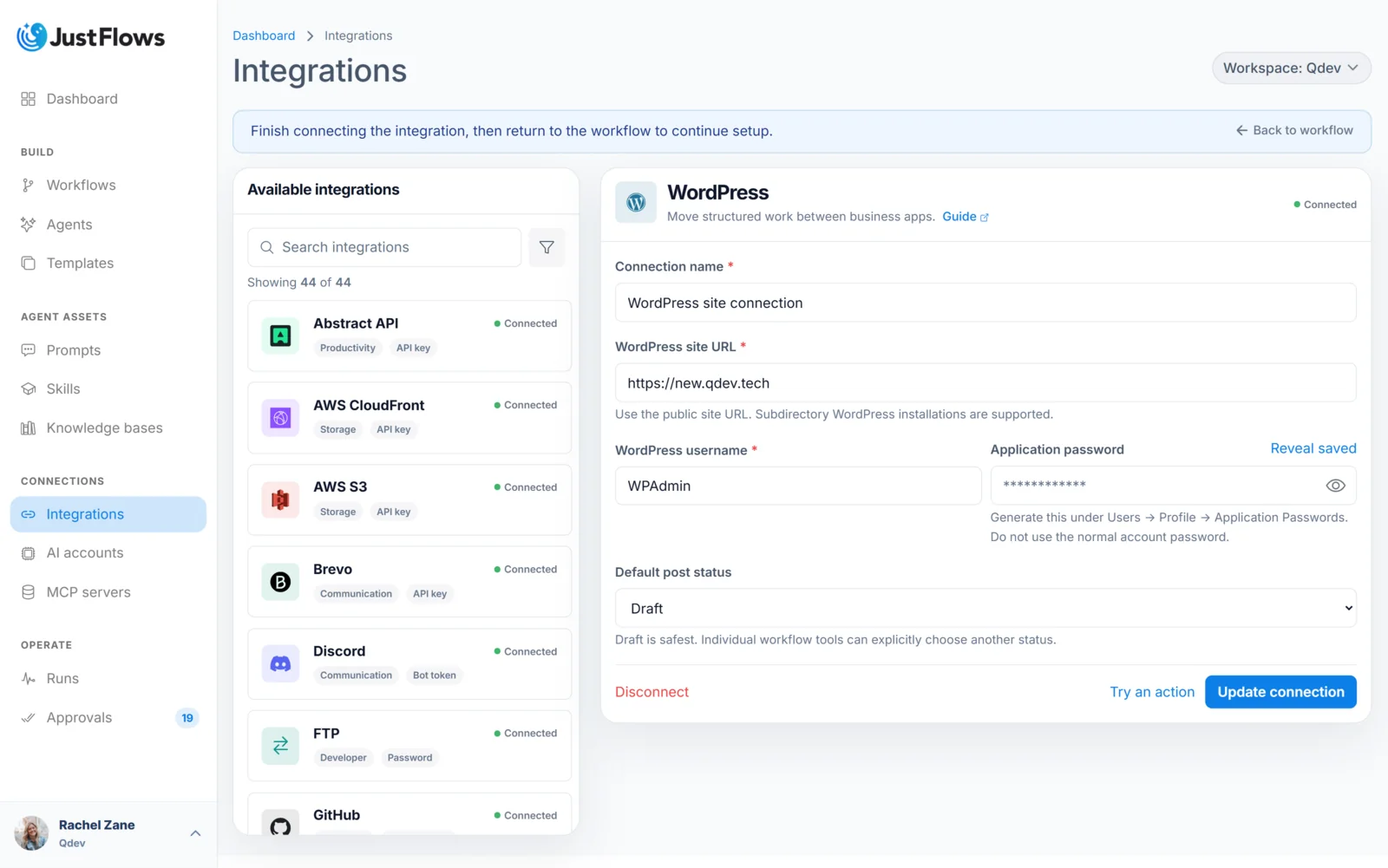1388x868 pixels.
Task: Select the AWS S3 integration name
Action: 340,486
